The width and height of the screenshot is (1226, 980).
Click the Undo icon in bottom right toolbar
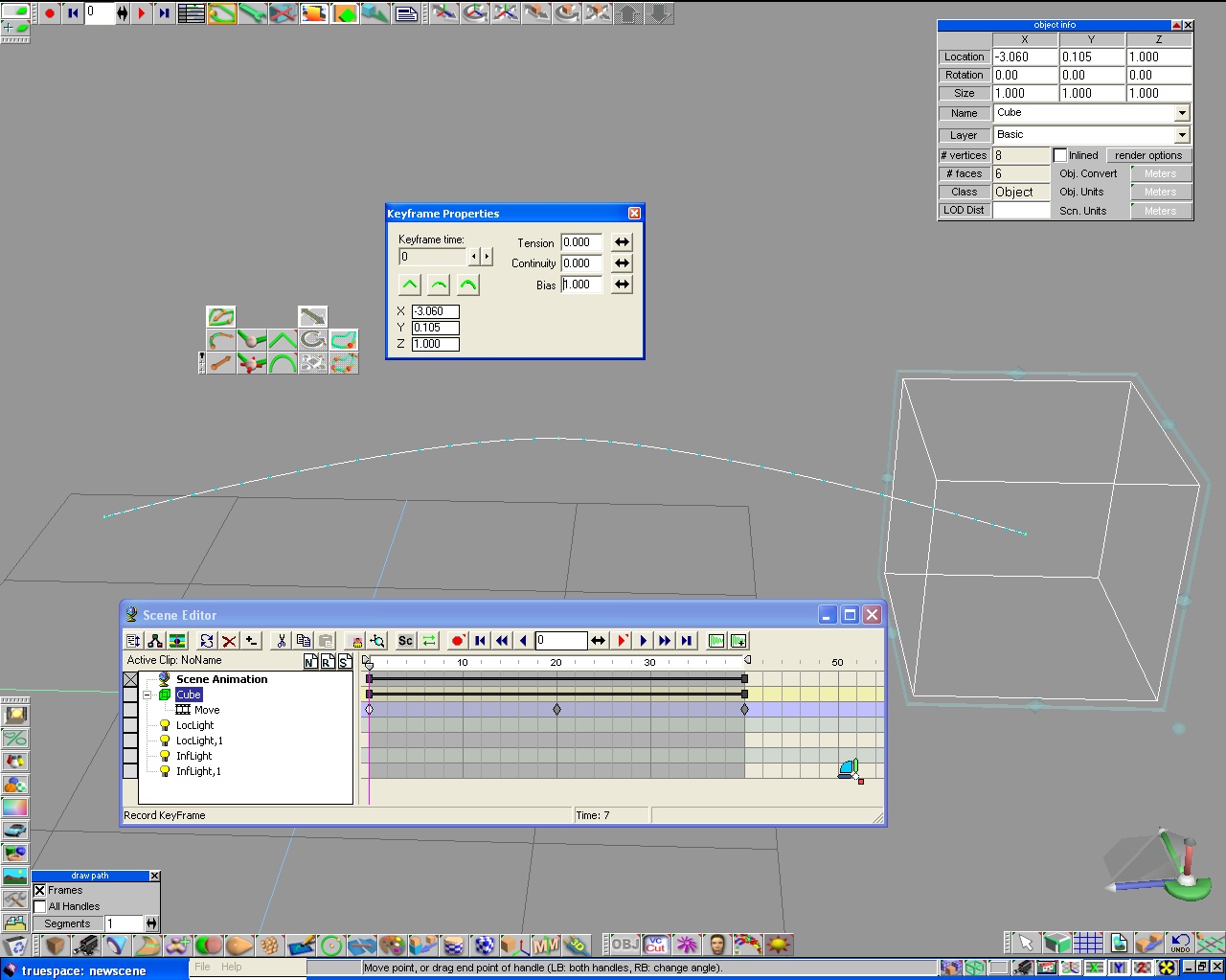click(1180, 944)
